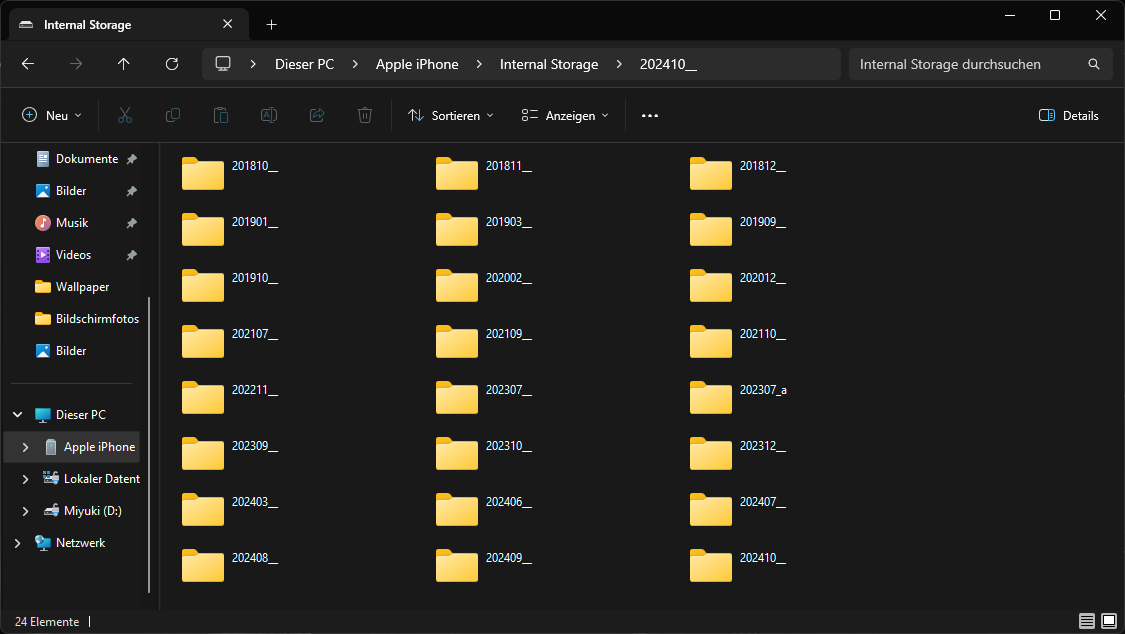Viewport: 1125px width, 634px height.
Task: Paste from clipboard using the paste icon
Action: (220, 115)
